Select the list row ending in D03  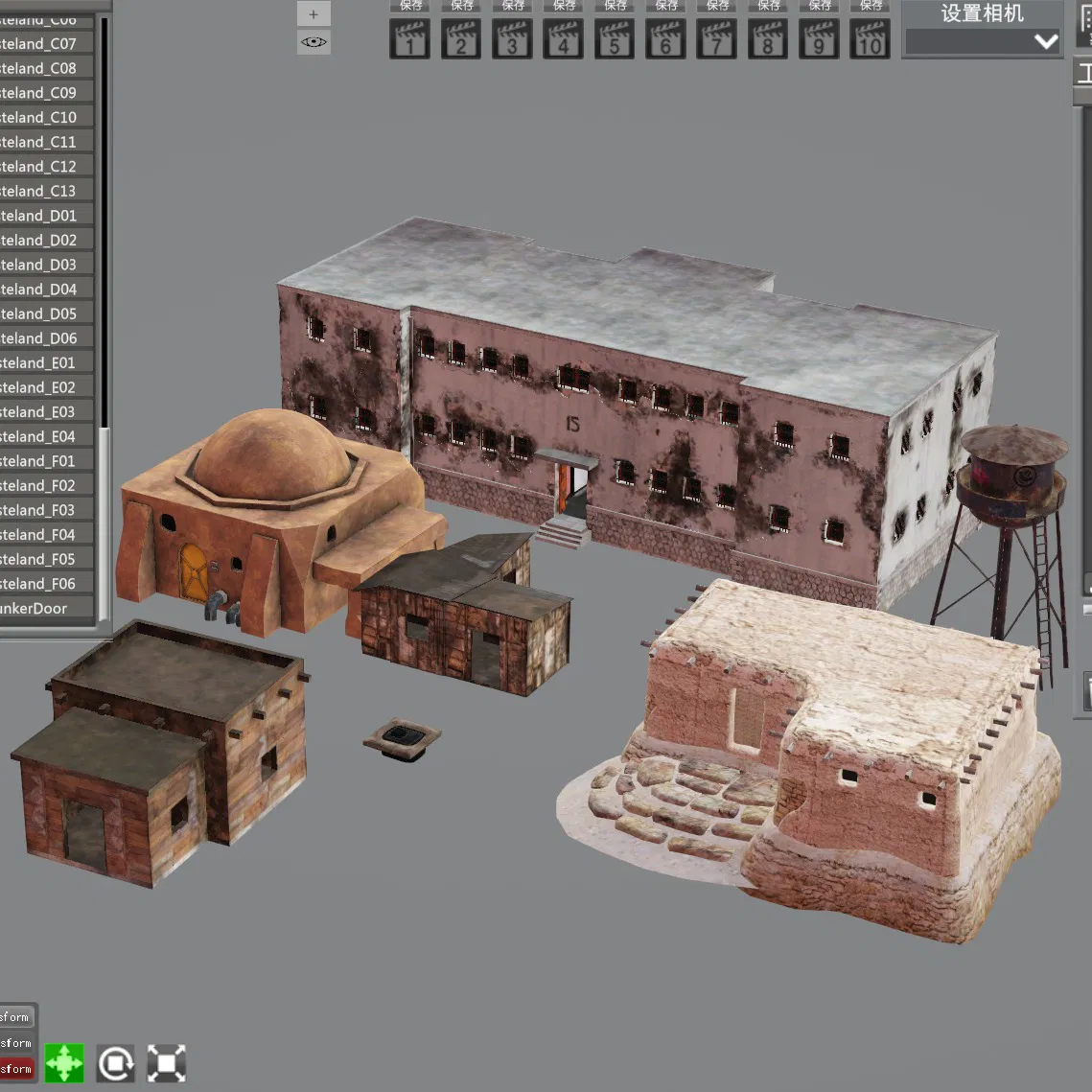tap(47, 265)
